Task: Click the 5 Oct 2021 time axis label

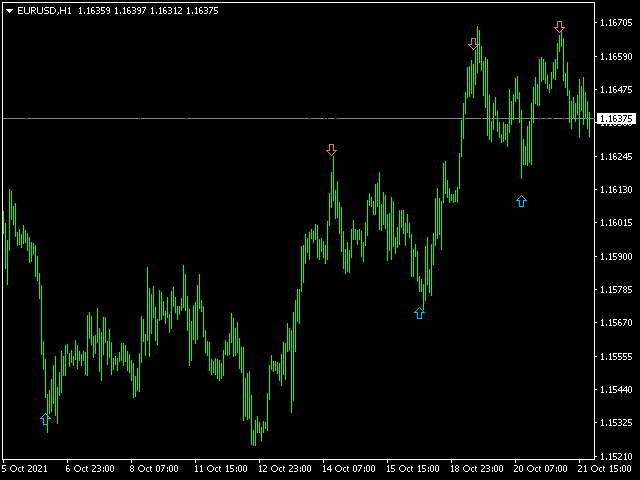Action: click(26, 468)
